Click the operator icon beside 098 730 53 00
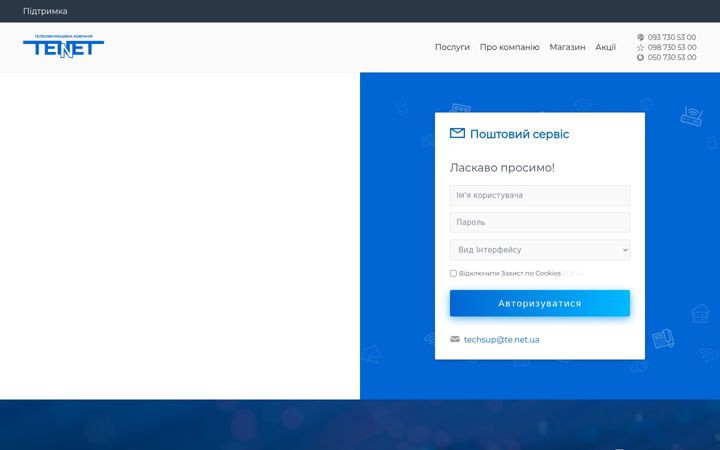Screen dimensions: 720x450 641,47
